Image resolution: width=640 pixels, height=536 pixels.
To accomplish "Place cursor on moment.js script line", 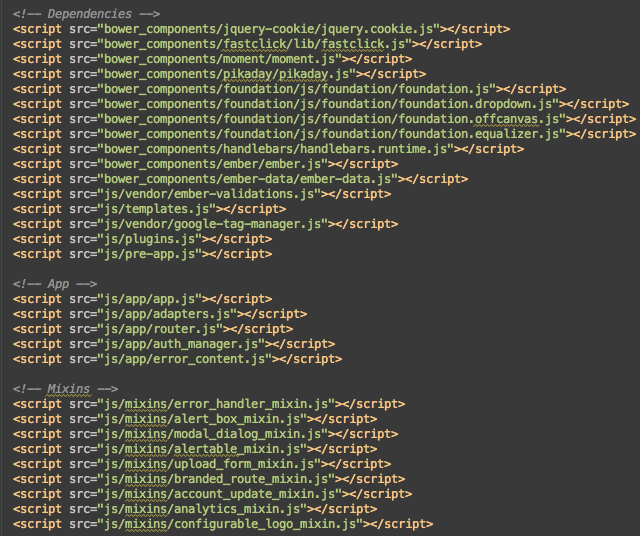I will coord(212,59).
